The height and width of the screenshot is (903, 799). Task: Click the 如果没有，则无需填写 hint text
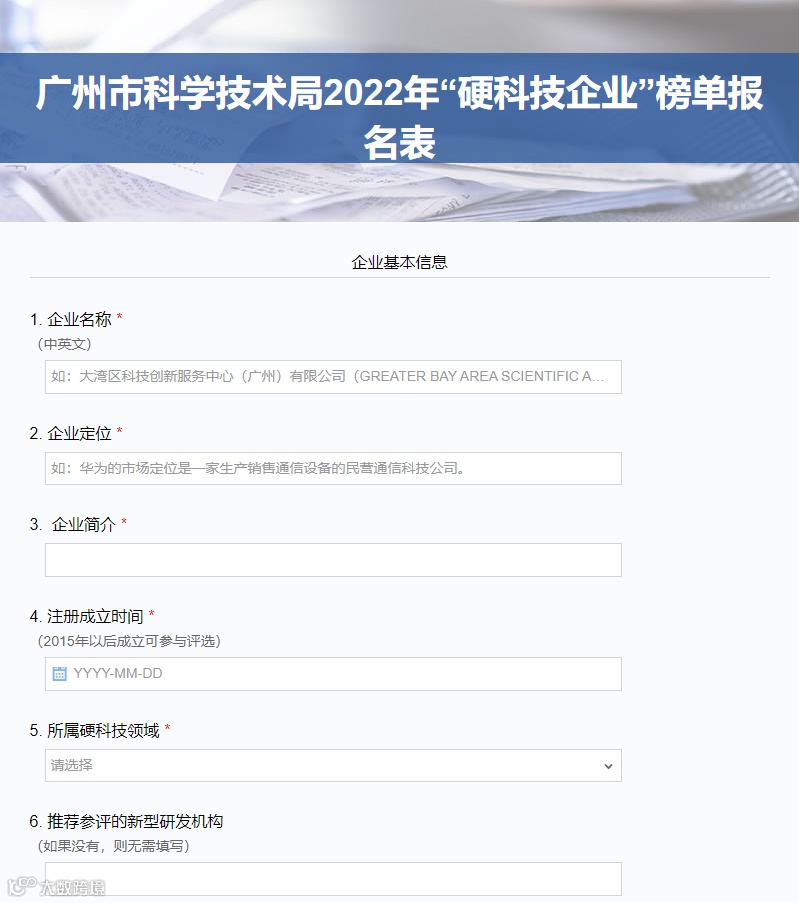[x=113, y=846]
